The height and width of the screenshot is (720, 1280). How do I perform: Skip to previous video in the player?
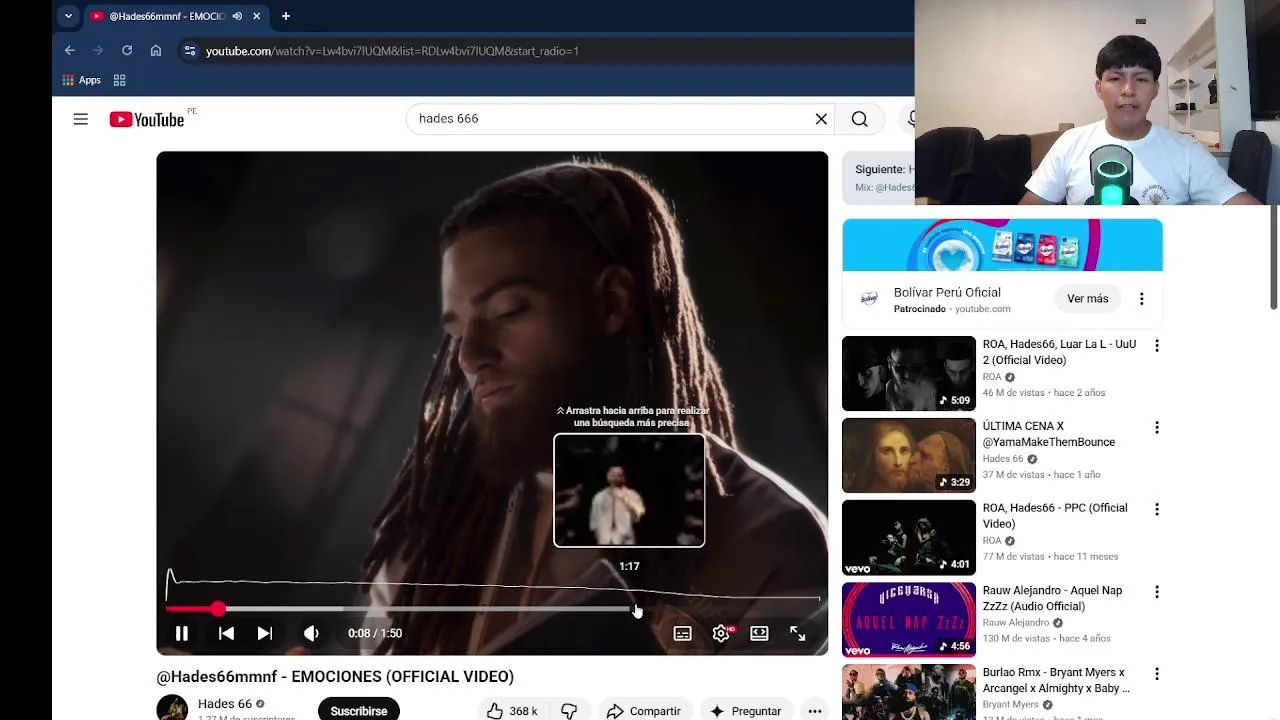[x=226, y=633]
